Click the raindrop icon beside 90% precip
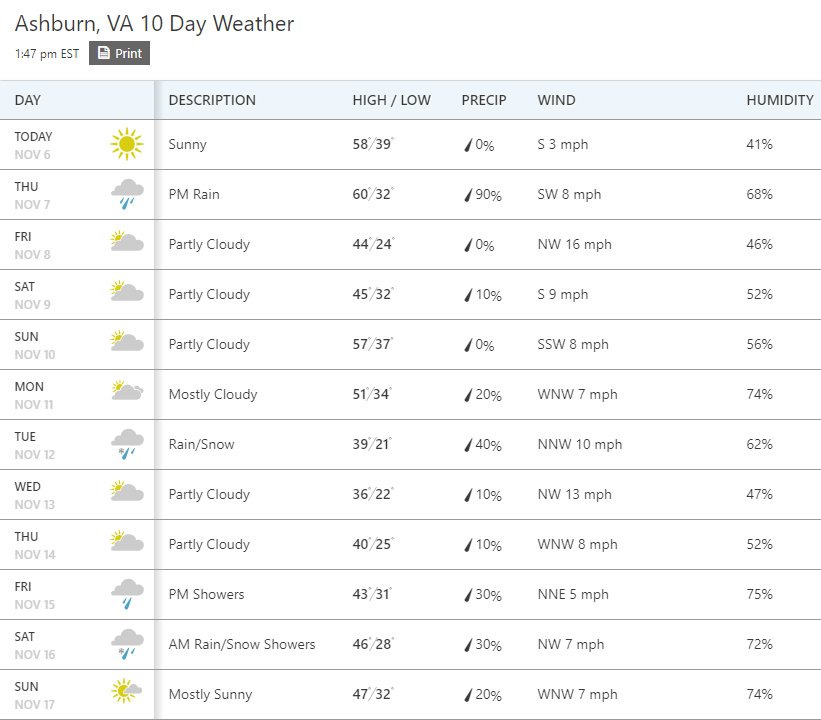Screen dimensions: 821x720 468,195
